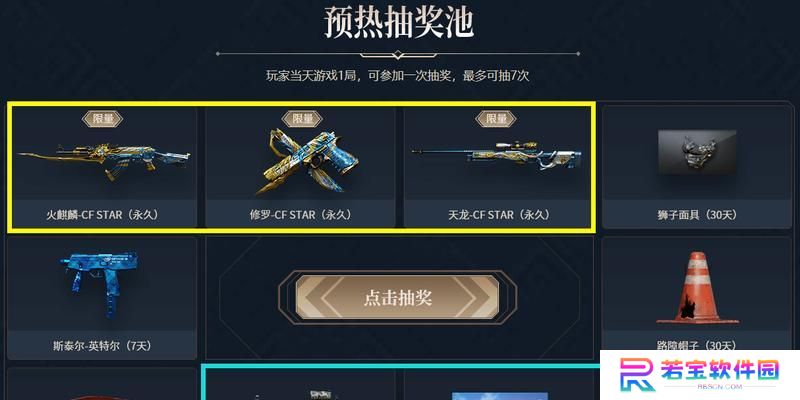The image size is (800, 400).
Task: Open the 若宝软件园 watermark text link
Action: 720,371
